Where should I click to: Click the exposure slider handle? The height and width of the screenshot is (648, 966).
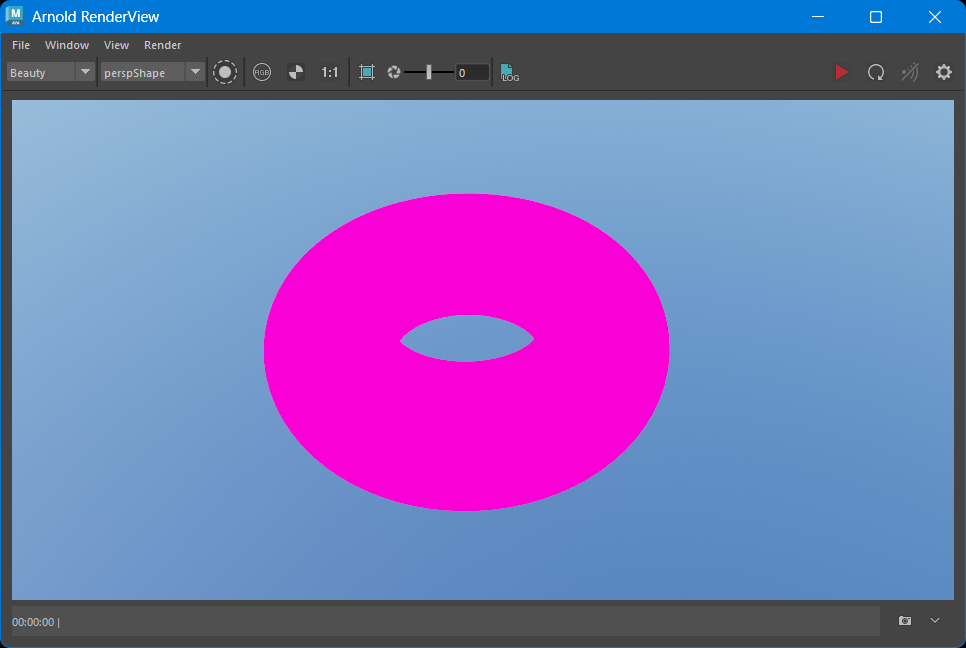429,72
